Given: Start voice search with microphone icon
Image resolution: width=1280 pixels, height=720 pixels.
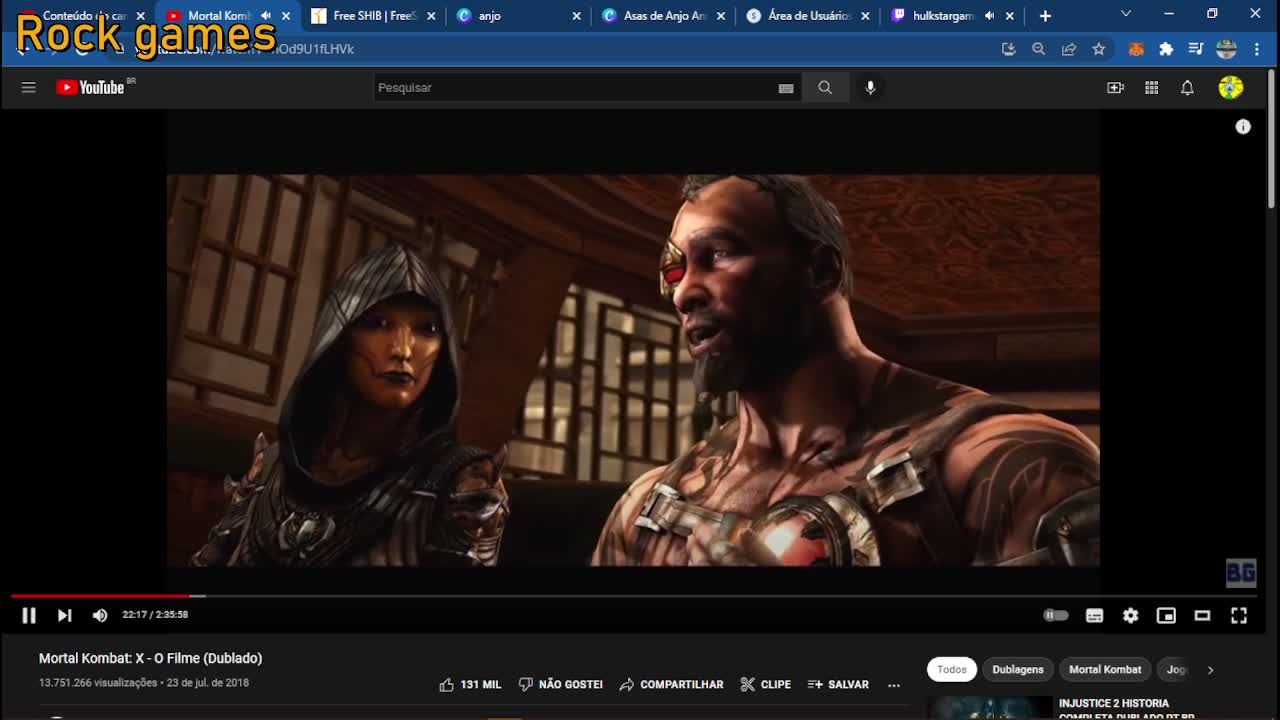Looking at the screenshot, I should click(x=870, y=87).
